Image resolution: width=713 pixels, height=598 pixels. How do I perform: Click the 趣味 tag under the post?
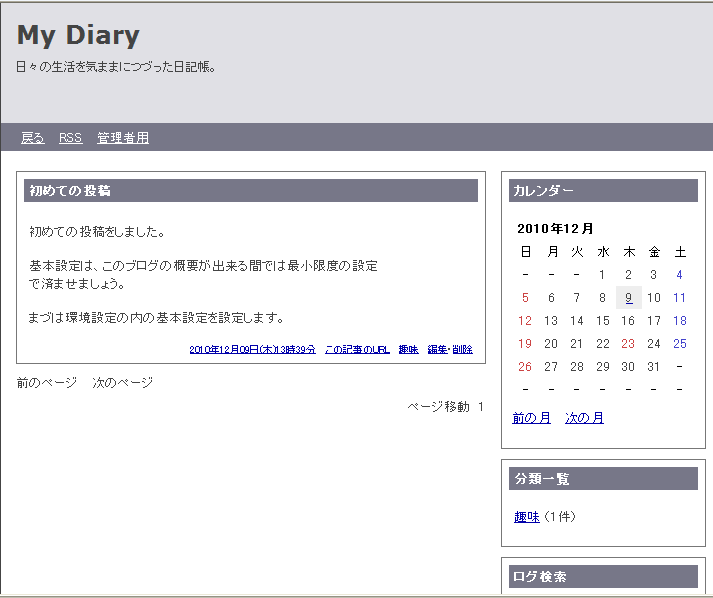[408, 349]
